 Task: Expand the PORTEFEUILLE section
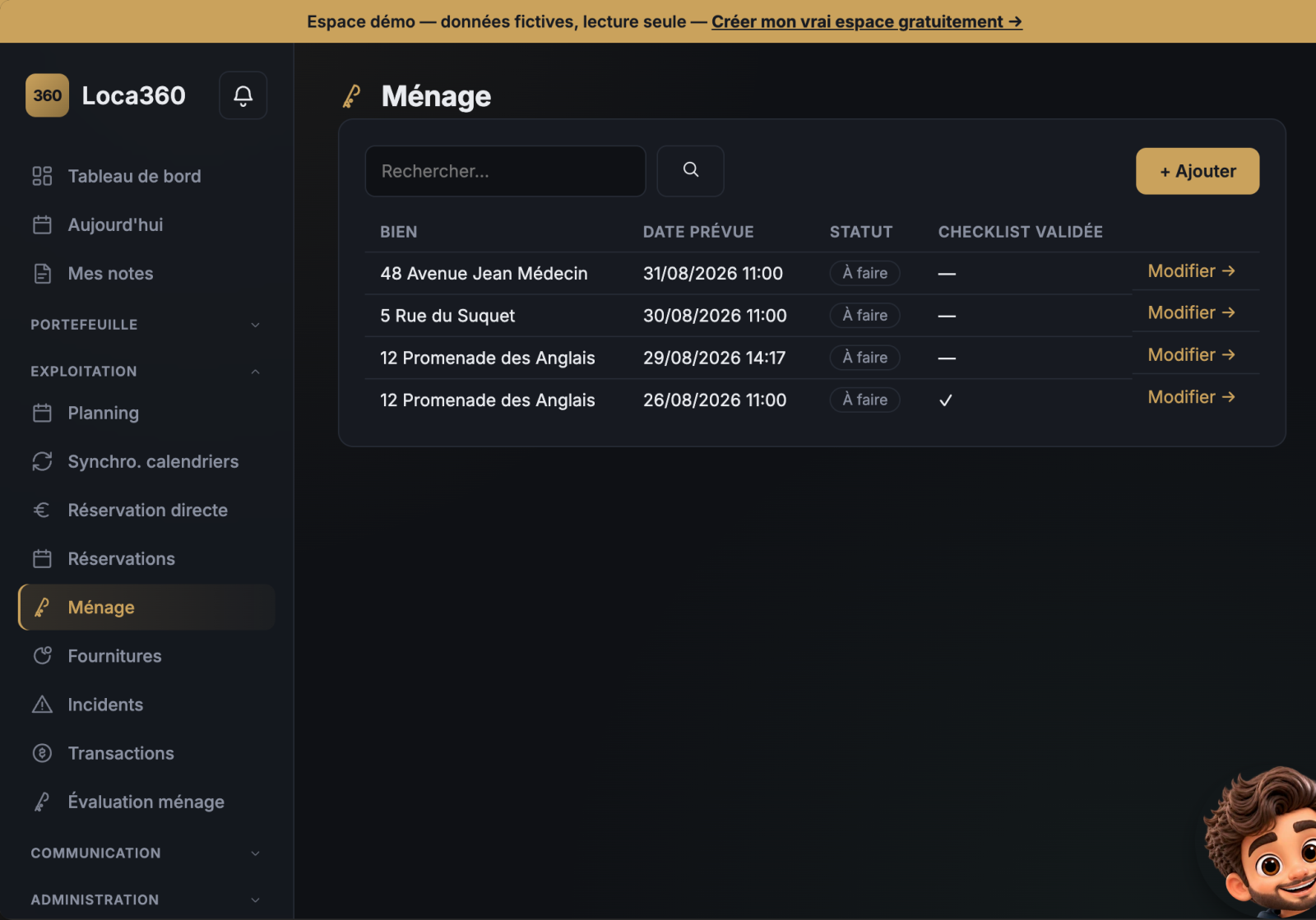coord(146,325)
